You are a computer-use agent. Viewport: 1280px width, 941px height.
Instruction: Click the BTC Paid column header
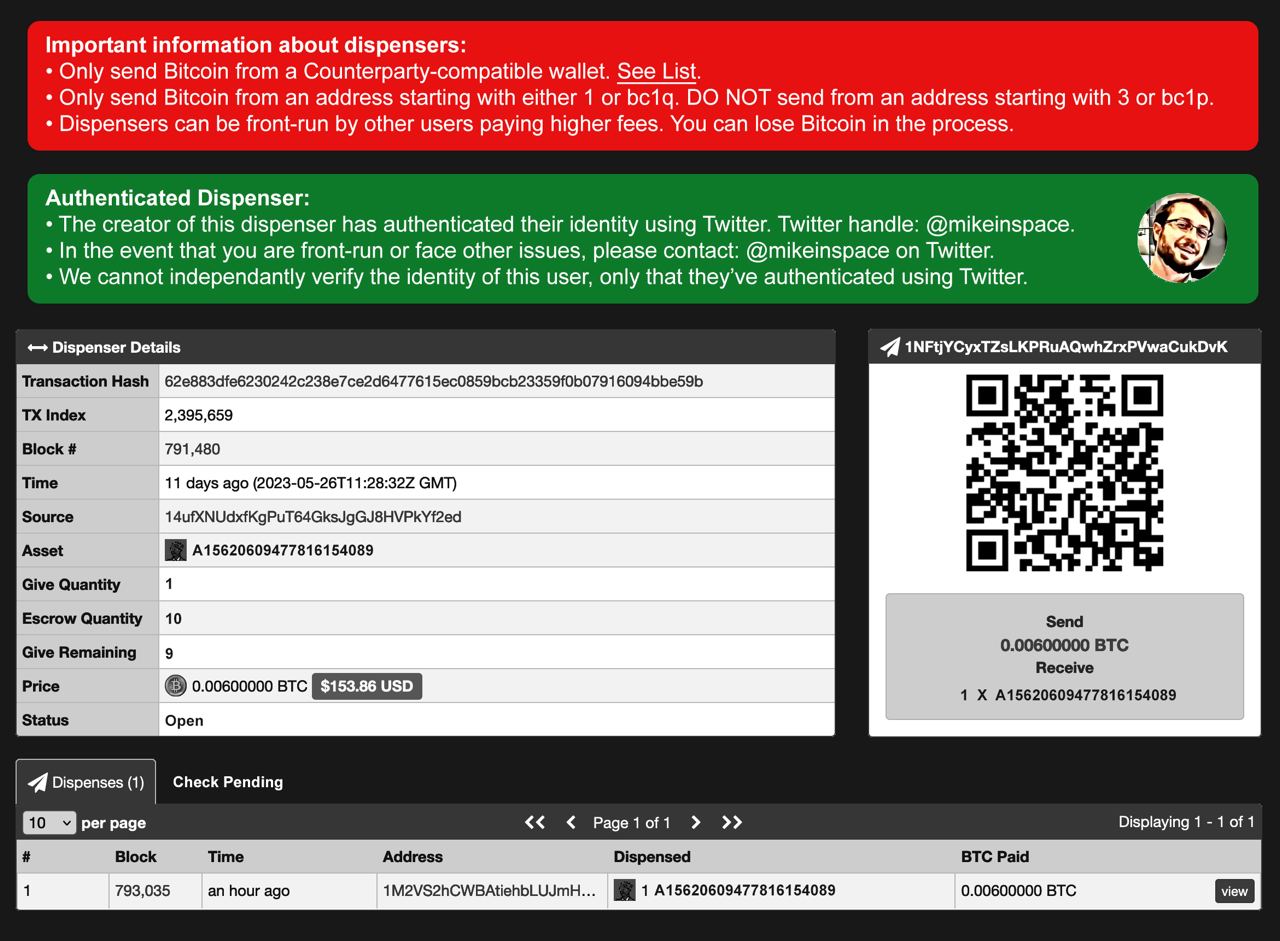click(994, 857)
